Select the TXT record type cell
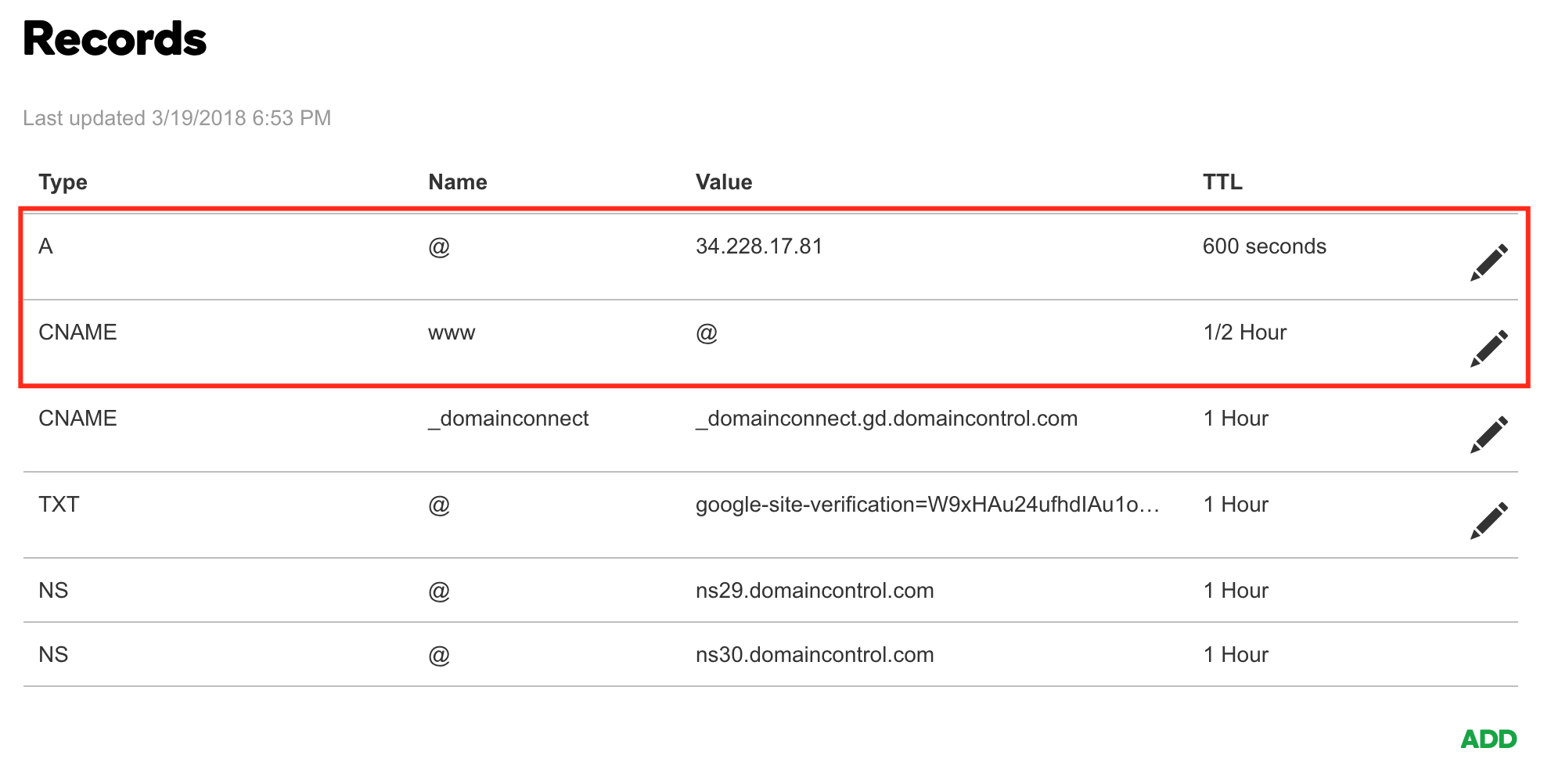The width and height of the screenshot is (1562, 784). 59,505
